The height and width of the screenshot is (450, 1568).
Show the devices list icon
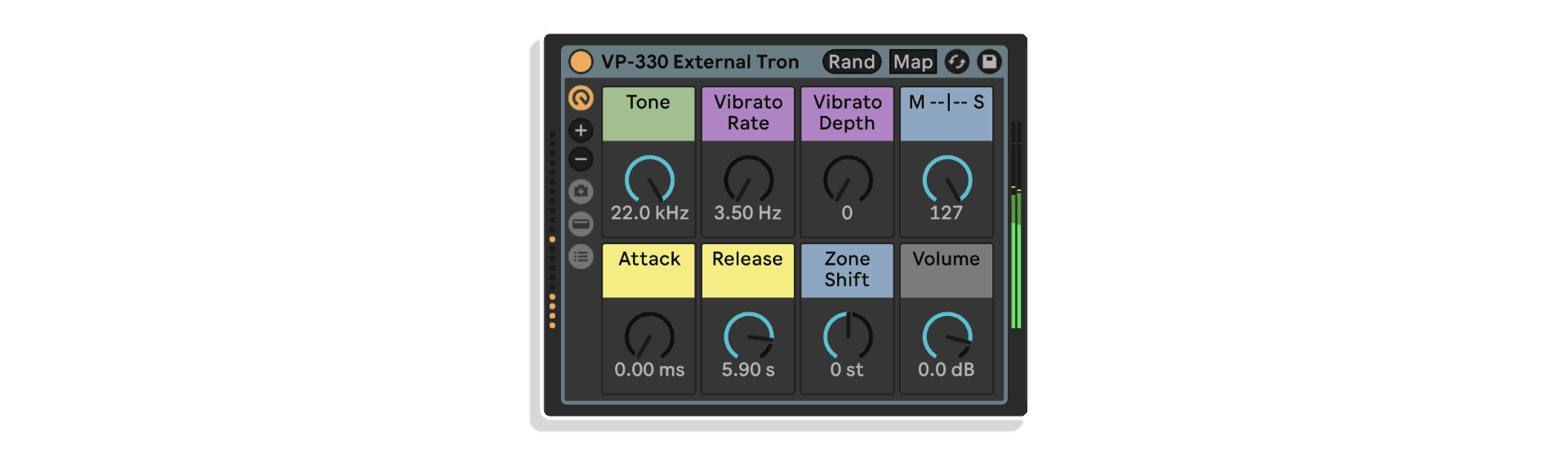581,256
